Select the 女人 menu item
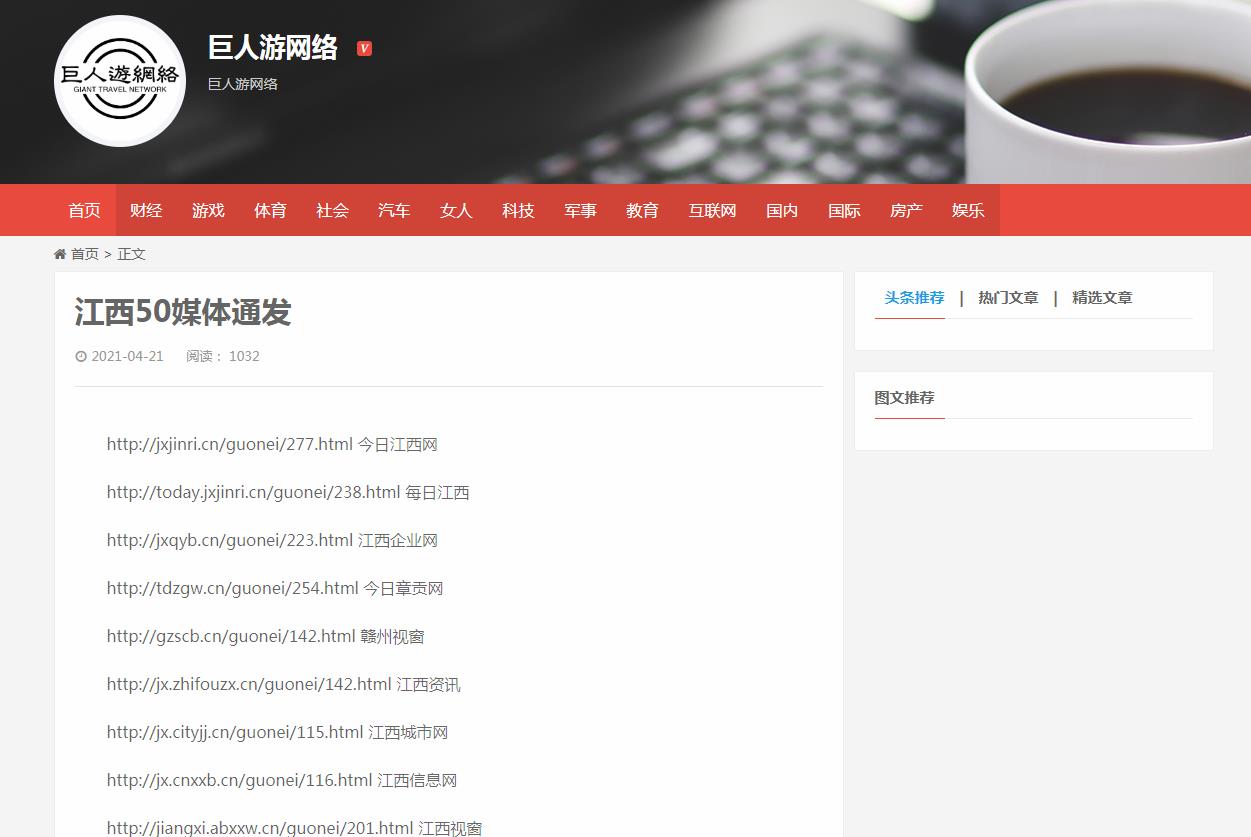 (x=456, y=210)
